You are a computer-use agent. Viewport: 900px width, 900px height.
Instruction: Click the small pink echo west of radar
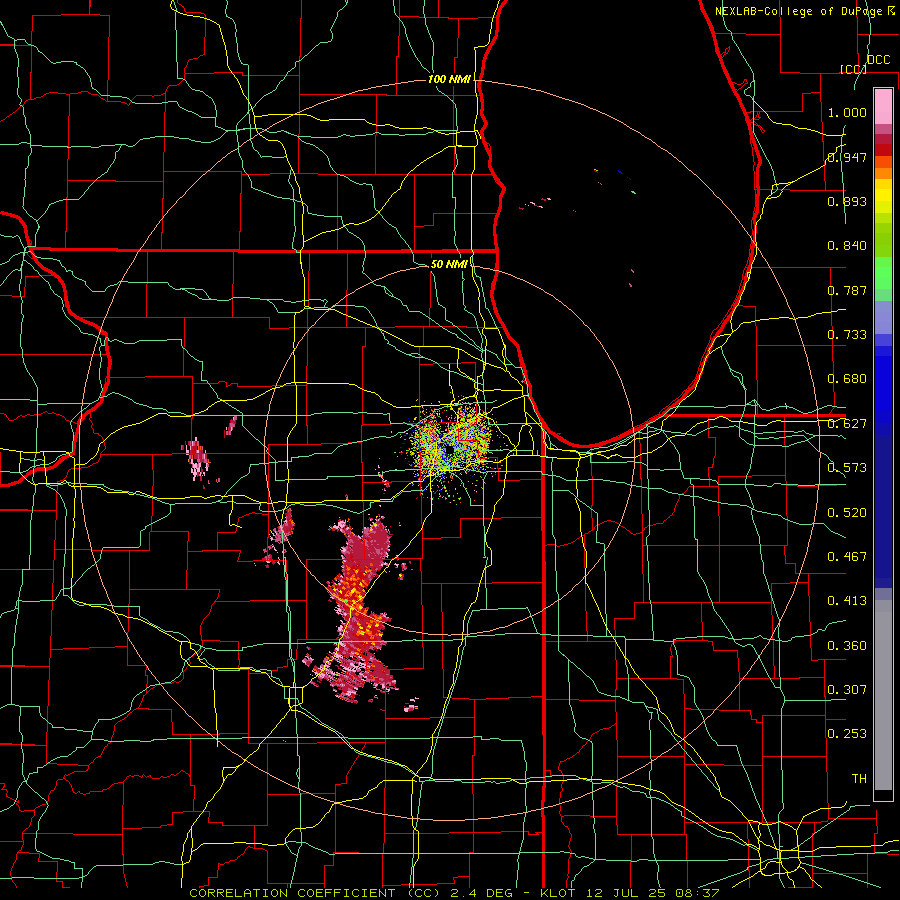click(x=197, y=457)
